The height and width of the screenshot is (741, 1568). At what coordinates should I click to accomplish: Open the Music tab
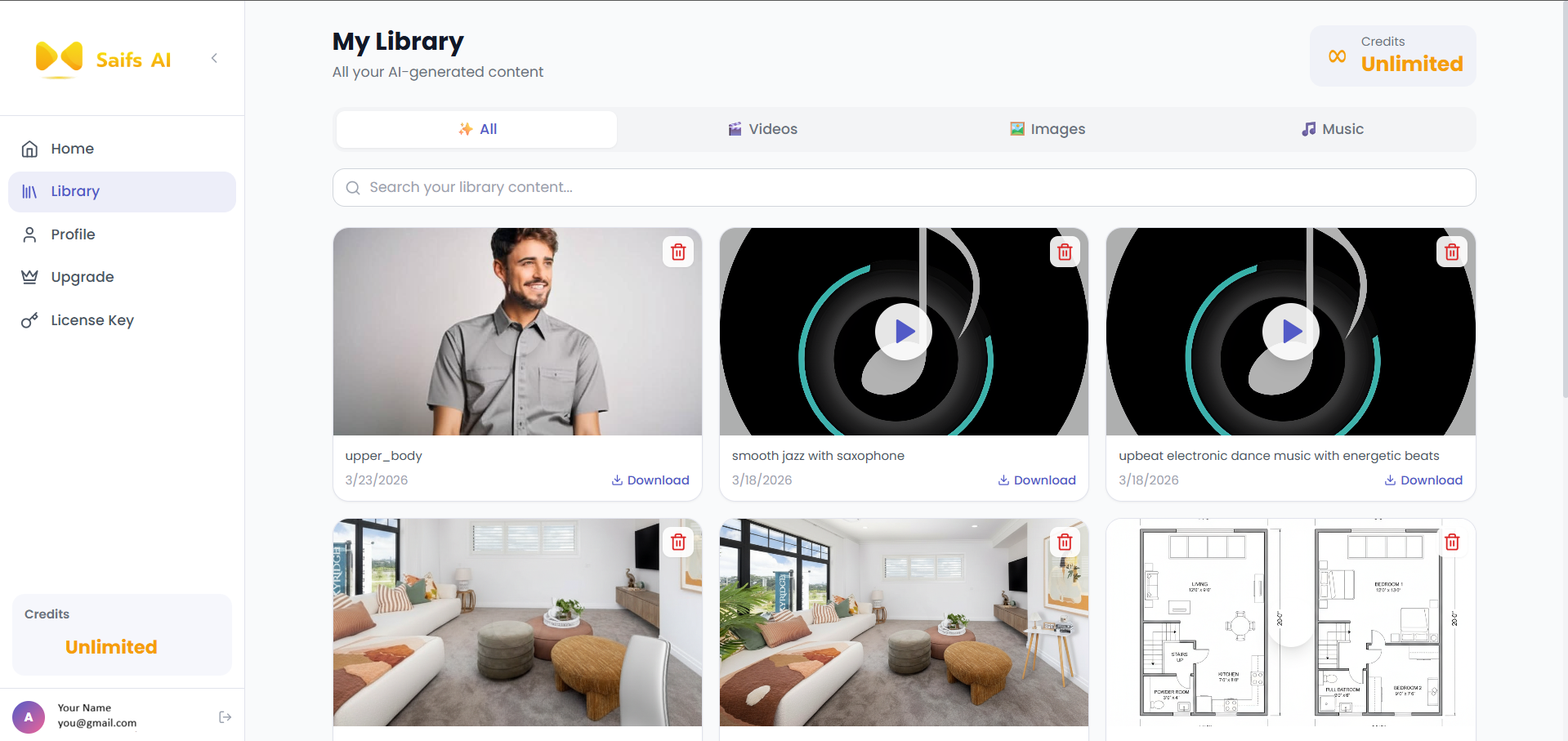point(1332,129)
